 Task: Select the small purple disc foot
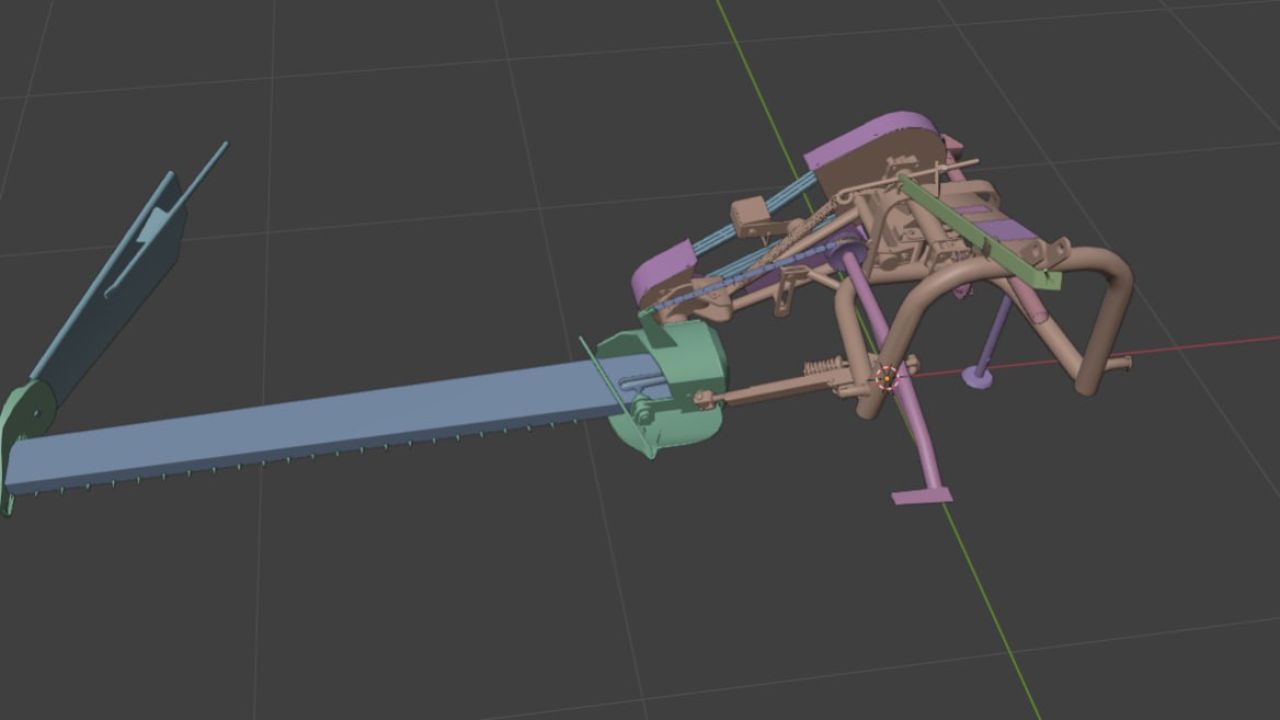976,377
